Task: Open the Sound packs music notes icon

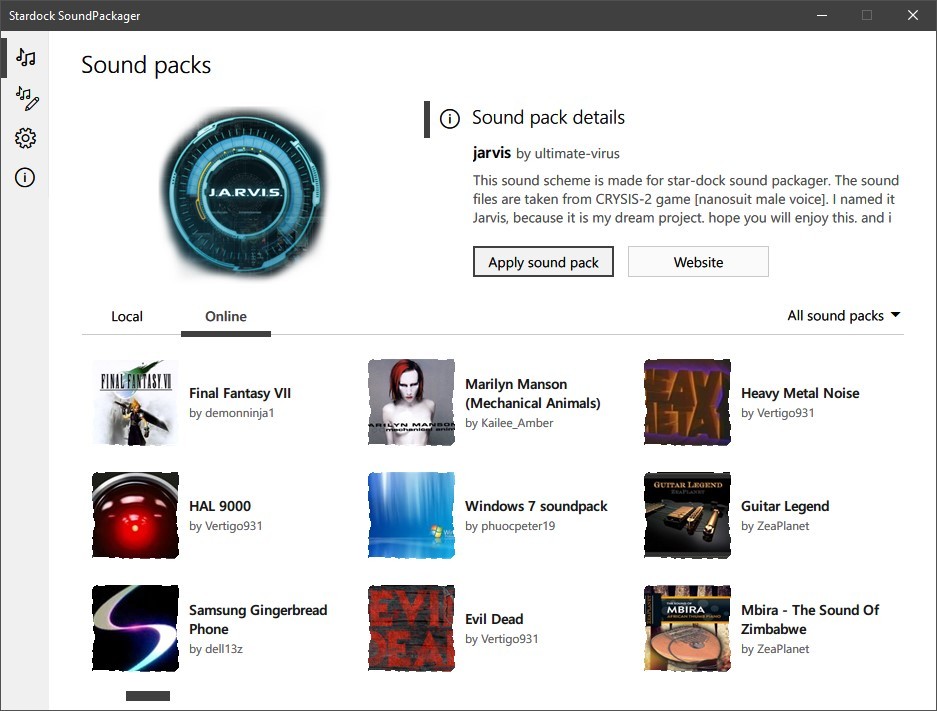Action: (x=25, y=57)
